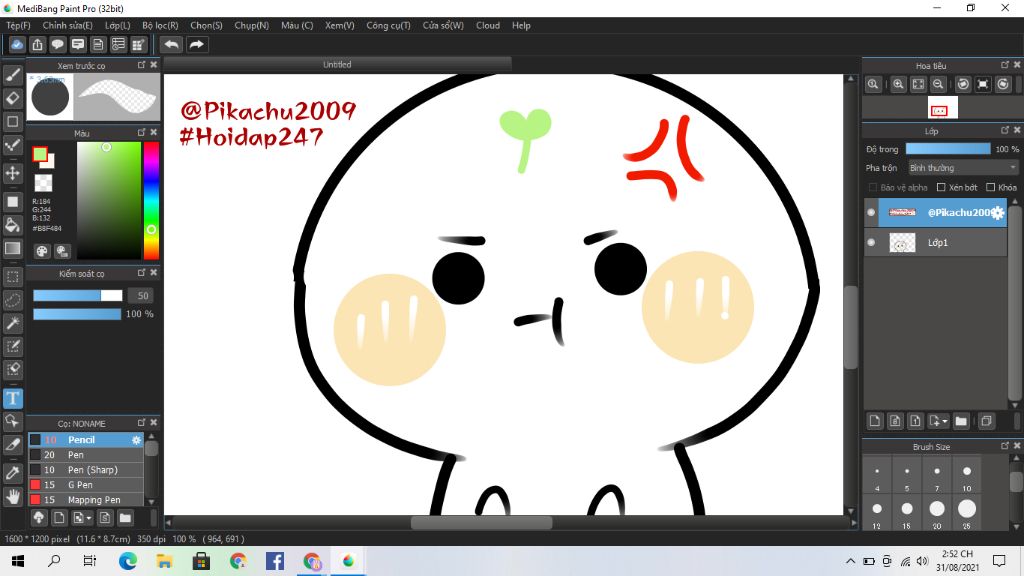Select the Pencil brush
This screenshot has height=576, width=1024.
point(86,440)
